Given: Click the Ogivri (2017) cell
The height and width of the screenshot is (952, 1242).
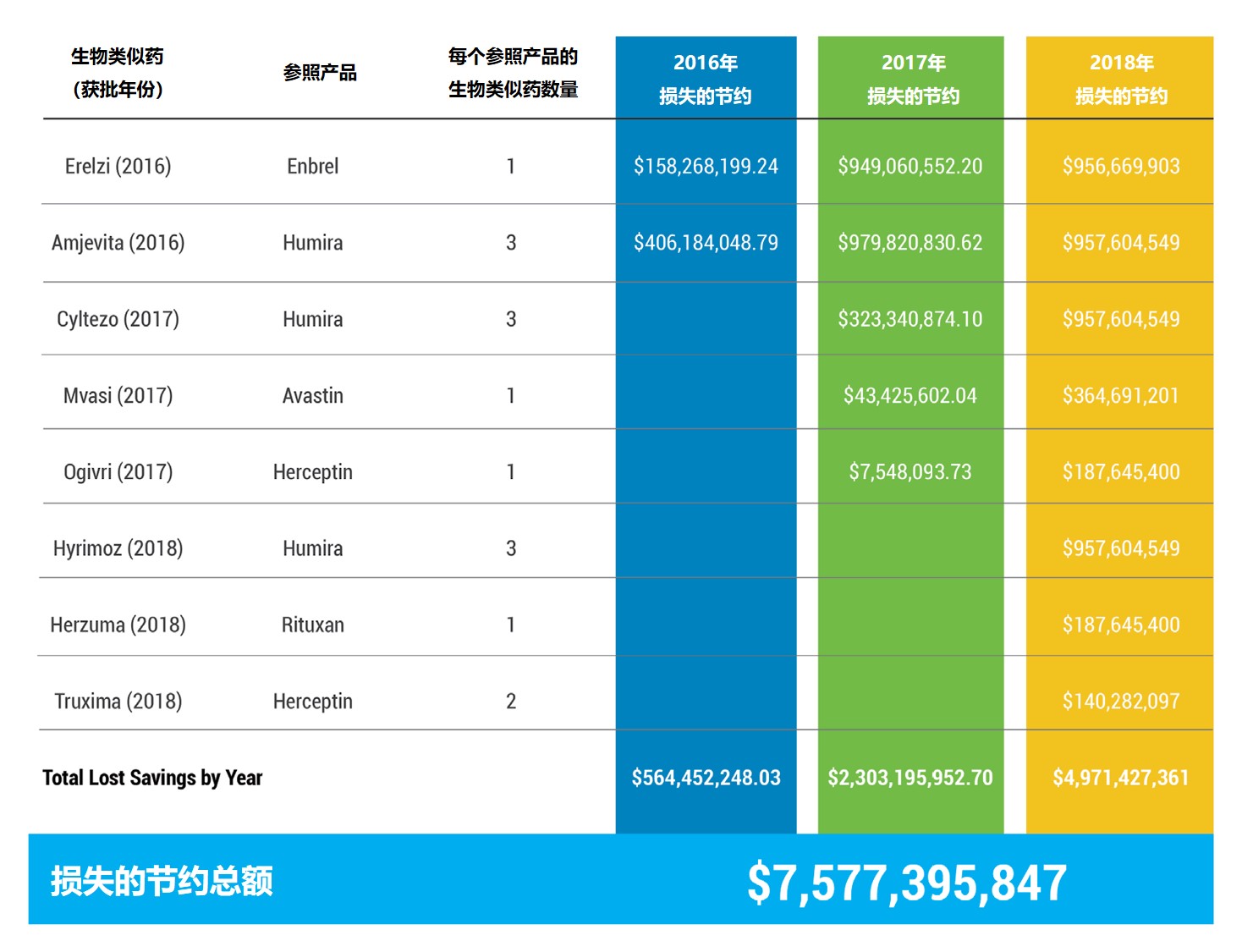Looking at the screenshot, I should click(118, 471).
